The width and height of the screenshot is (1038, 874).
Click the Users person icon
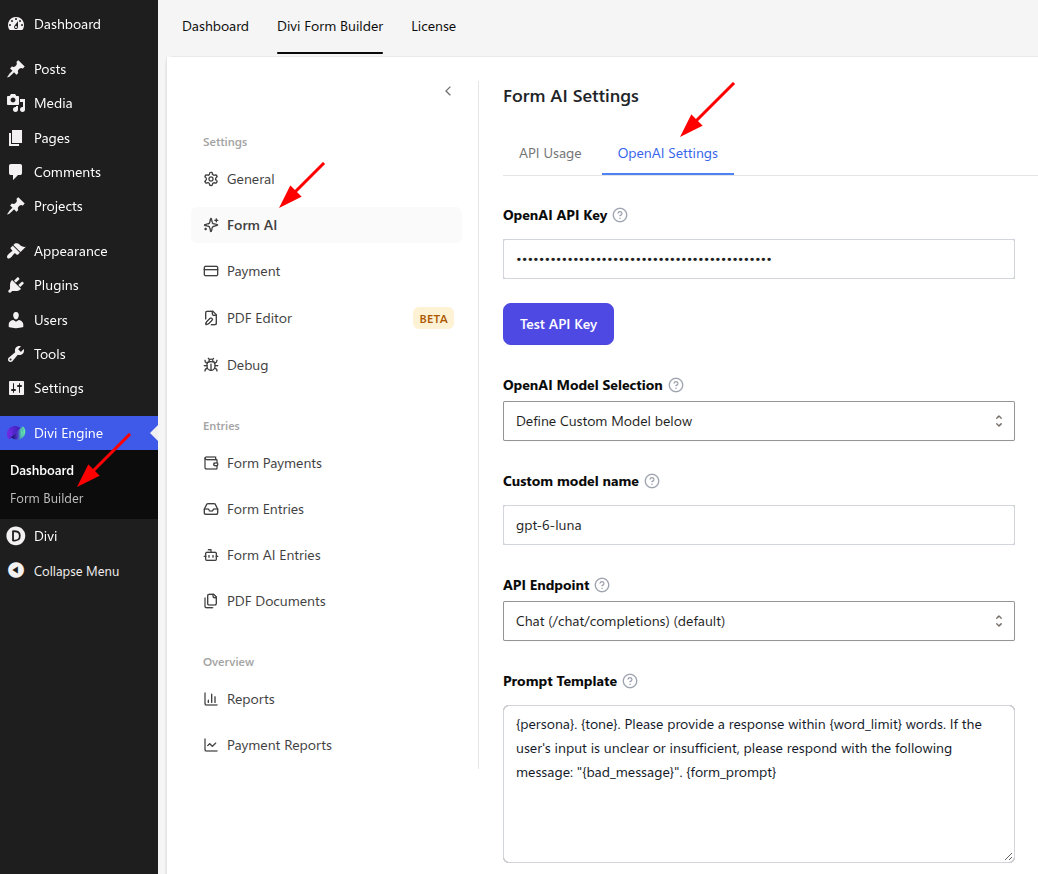(x=16, y=320)
